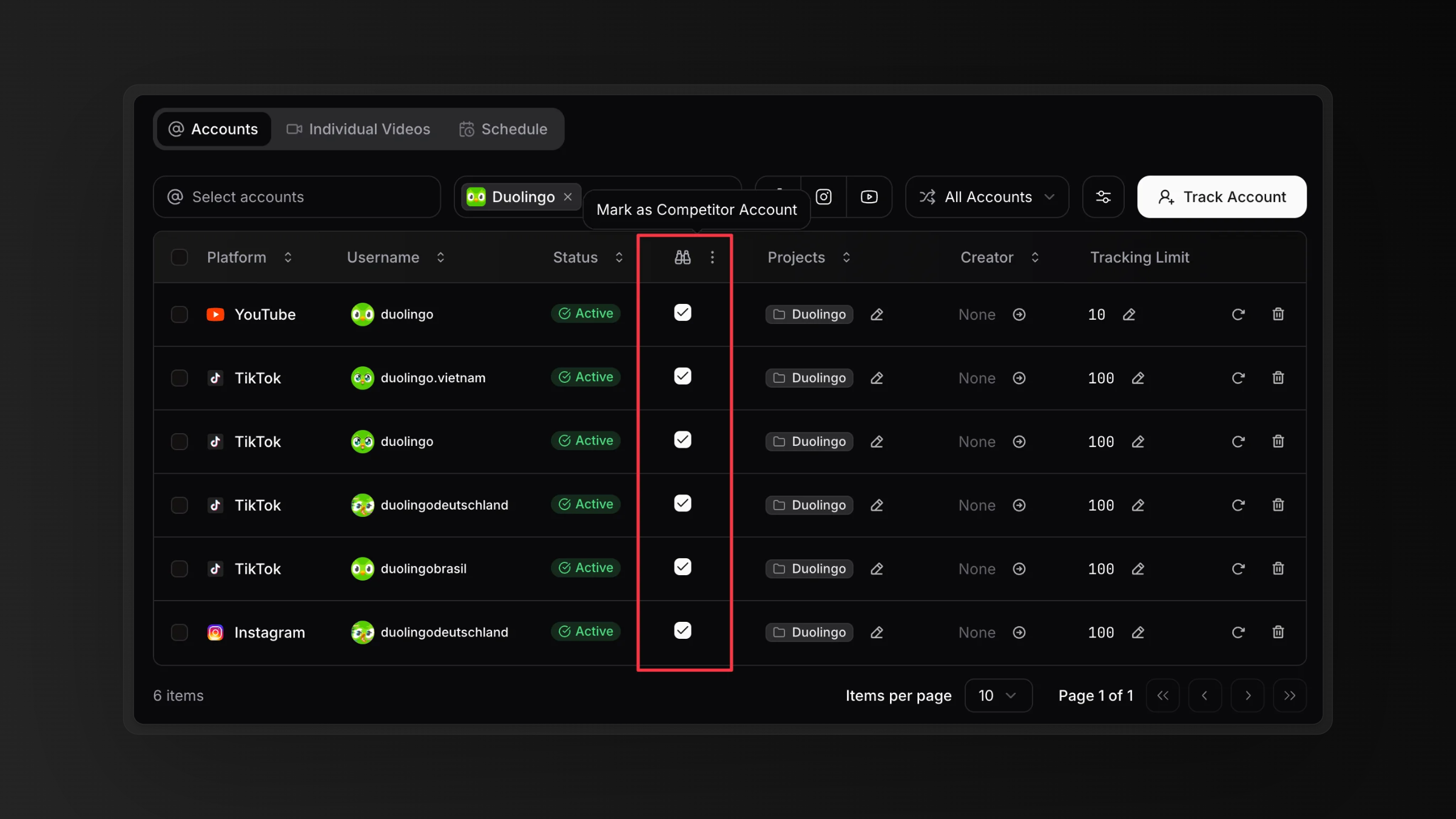Edit project for YouTube duolingo row
1456x819 pixels.
877,314
